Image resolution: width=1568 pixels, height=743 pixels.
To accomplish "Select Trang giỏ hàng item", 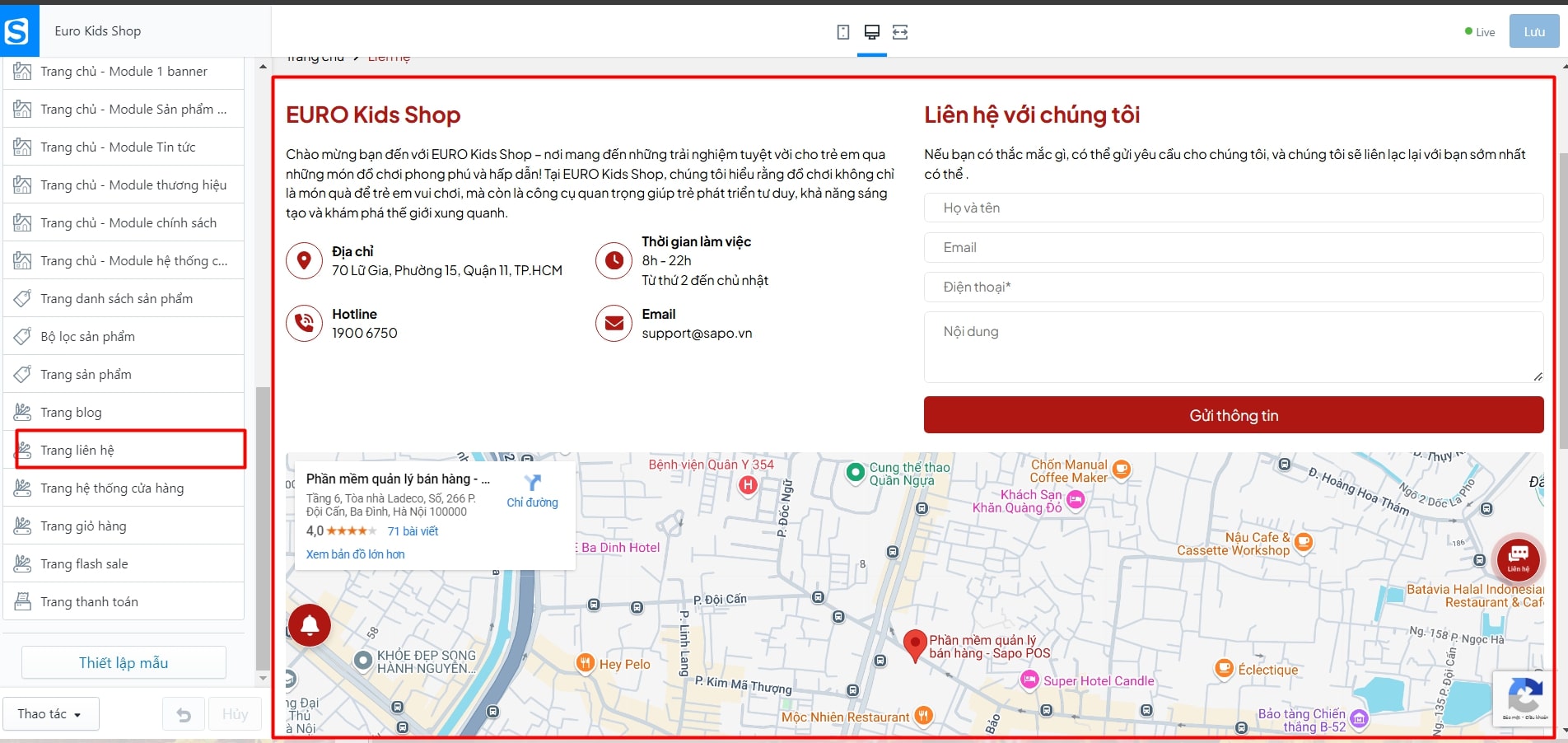I will tap(124, 526).
